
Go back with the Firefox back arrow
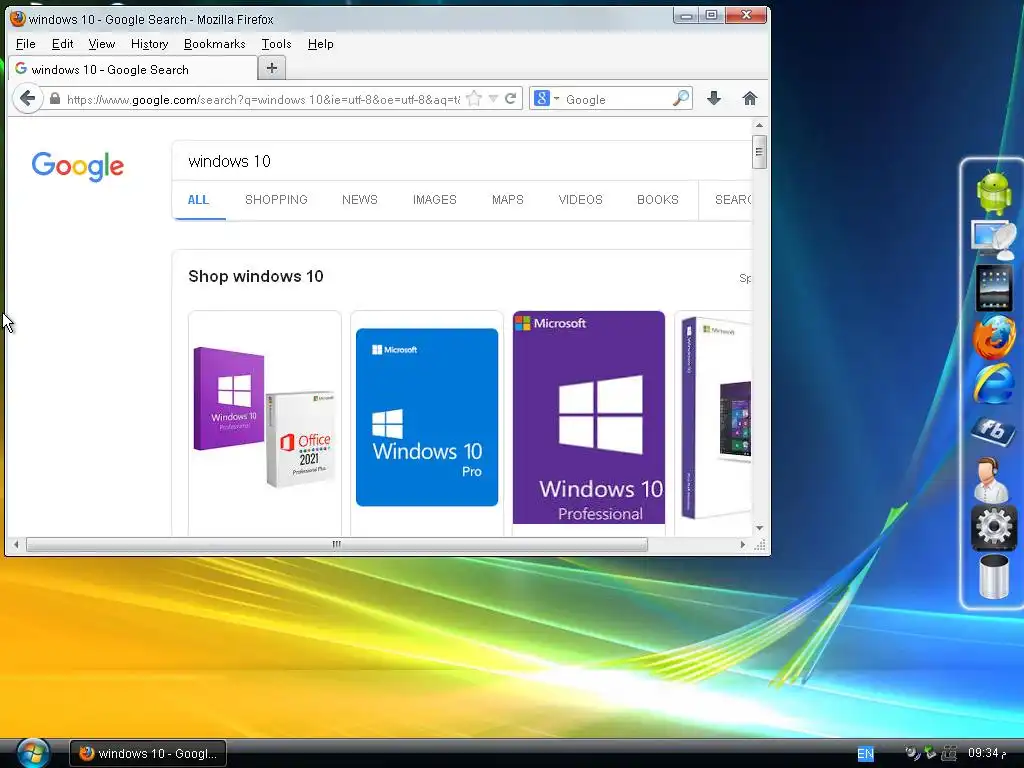tap(27, 99)
